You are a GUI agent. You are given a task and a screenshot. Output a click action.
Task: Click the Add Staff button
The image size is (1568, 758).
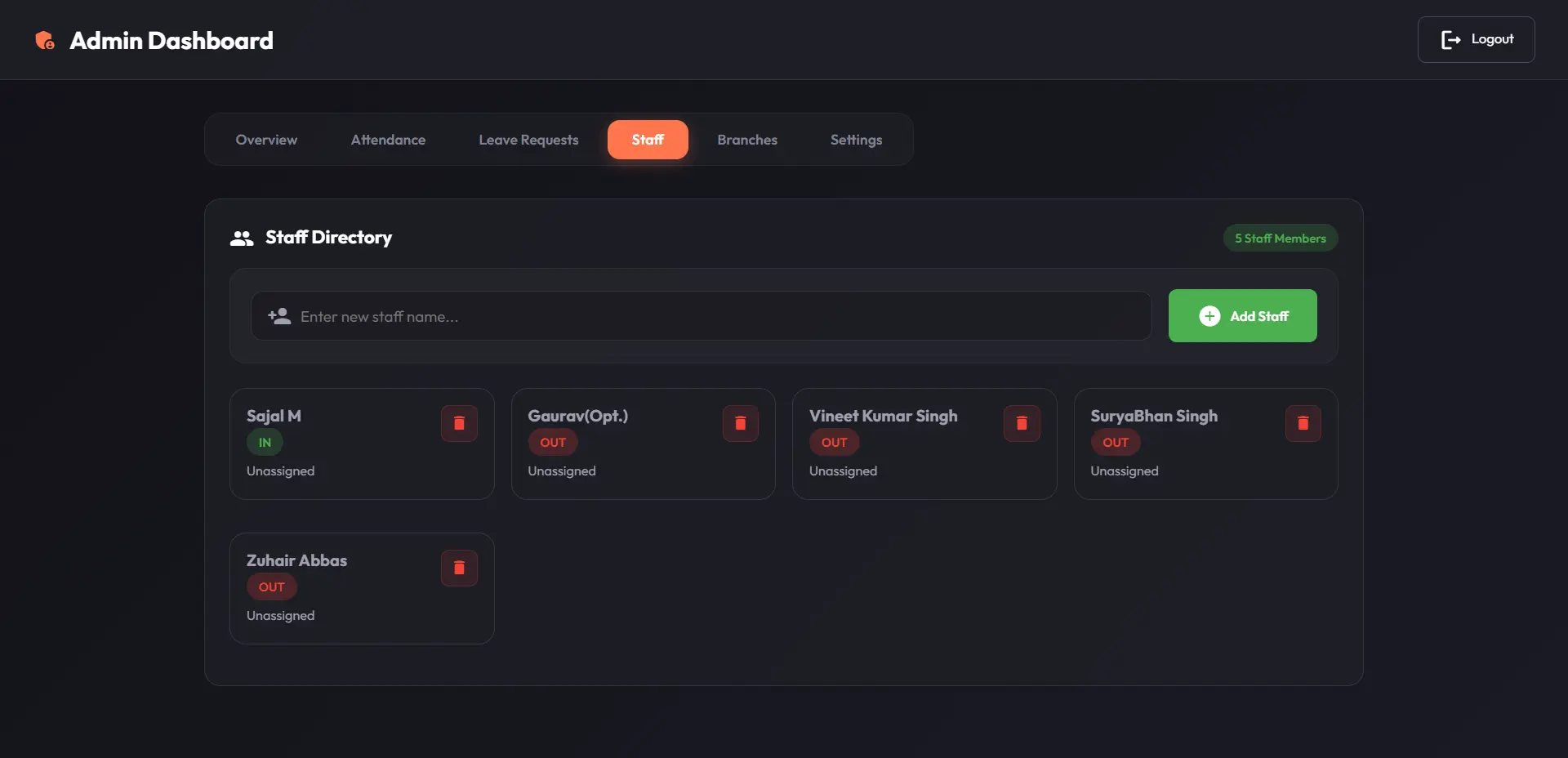click(1242, 315)
